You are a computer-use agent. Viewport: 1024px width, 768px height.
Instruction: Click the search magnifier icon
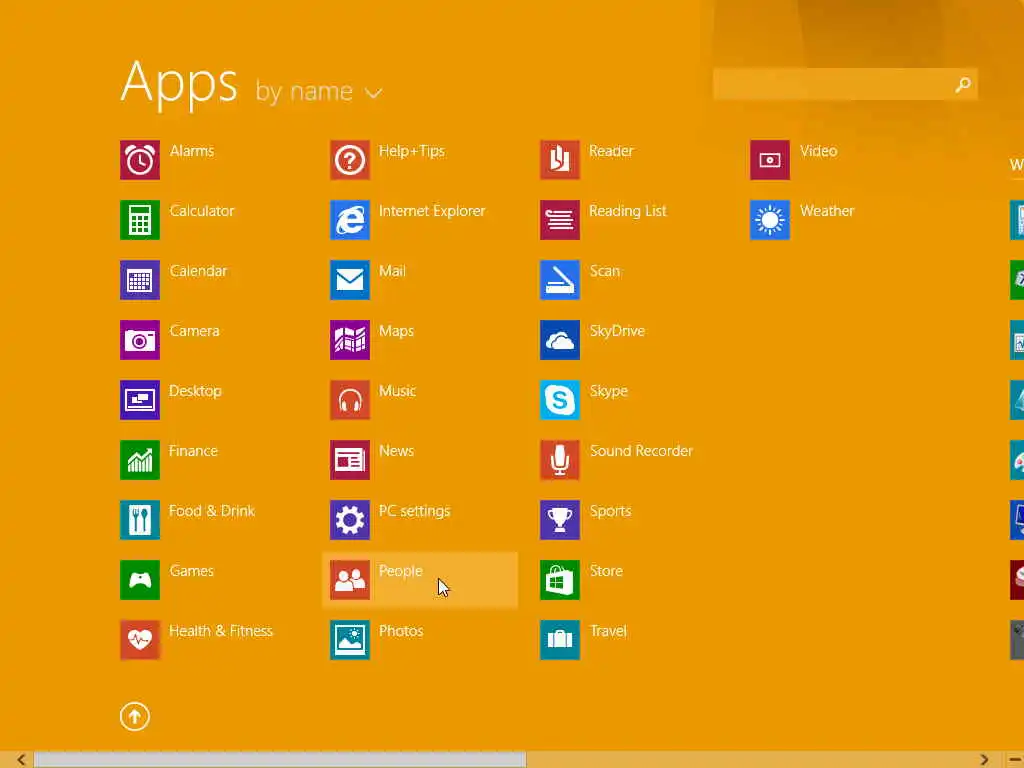963,84
